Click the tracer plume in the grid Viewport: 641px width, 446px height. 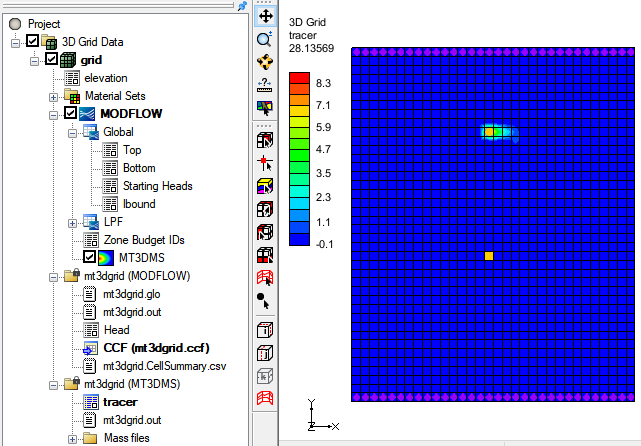coord(499,133)
